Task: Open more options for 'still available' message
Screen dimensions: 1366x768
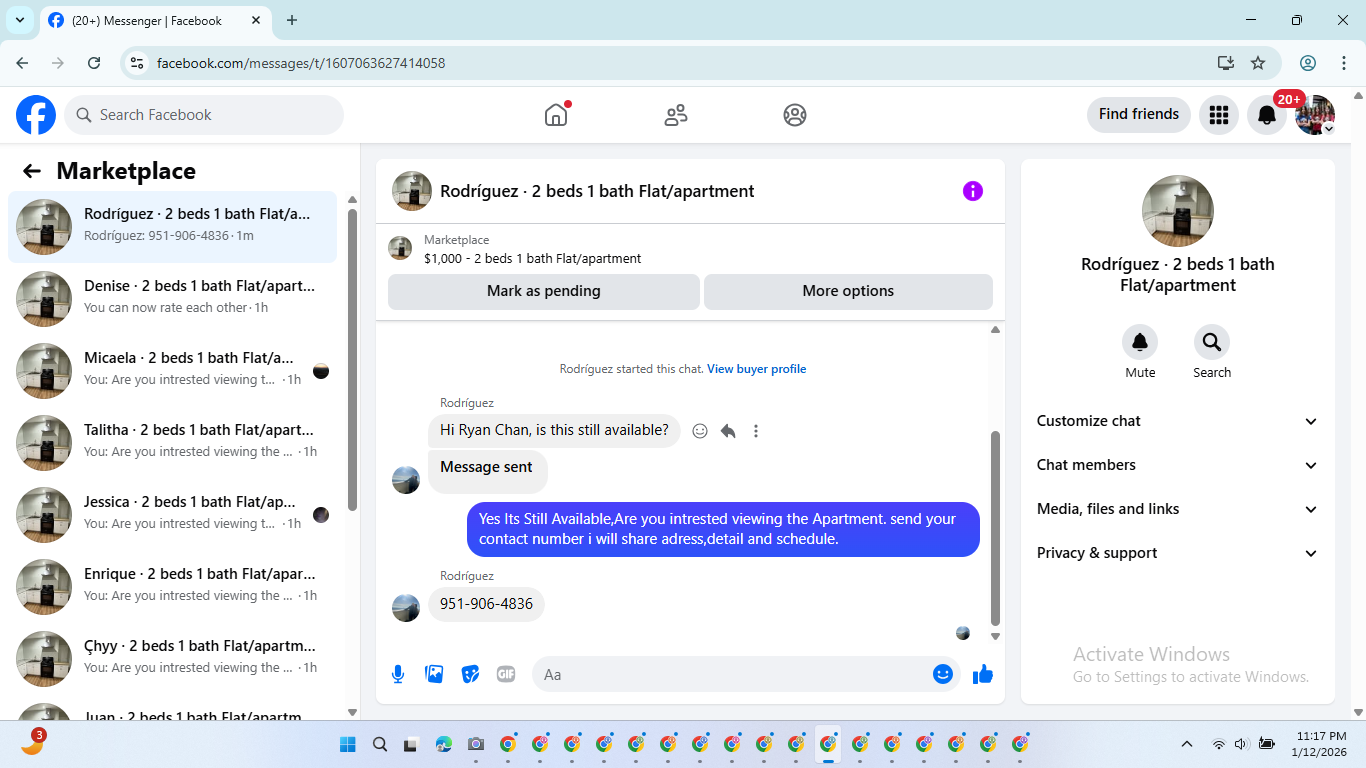Action: tap(756, 431)
